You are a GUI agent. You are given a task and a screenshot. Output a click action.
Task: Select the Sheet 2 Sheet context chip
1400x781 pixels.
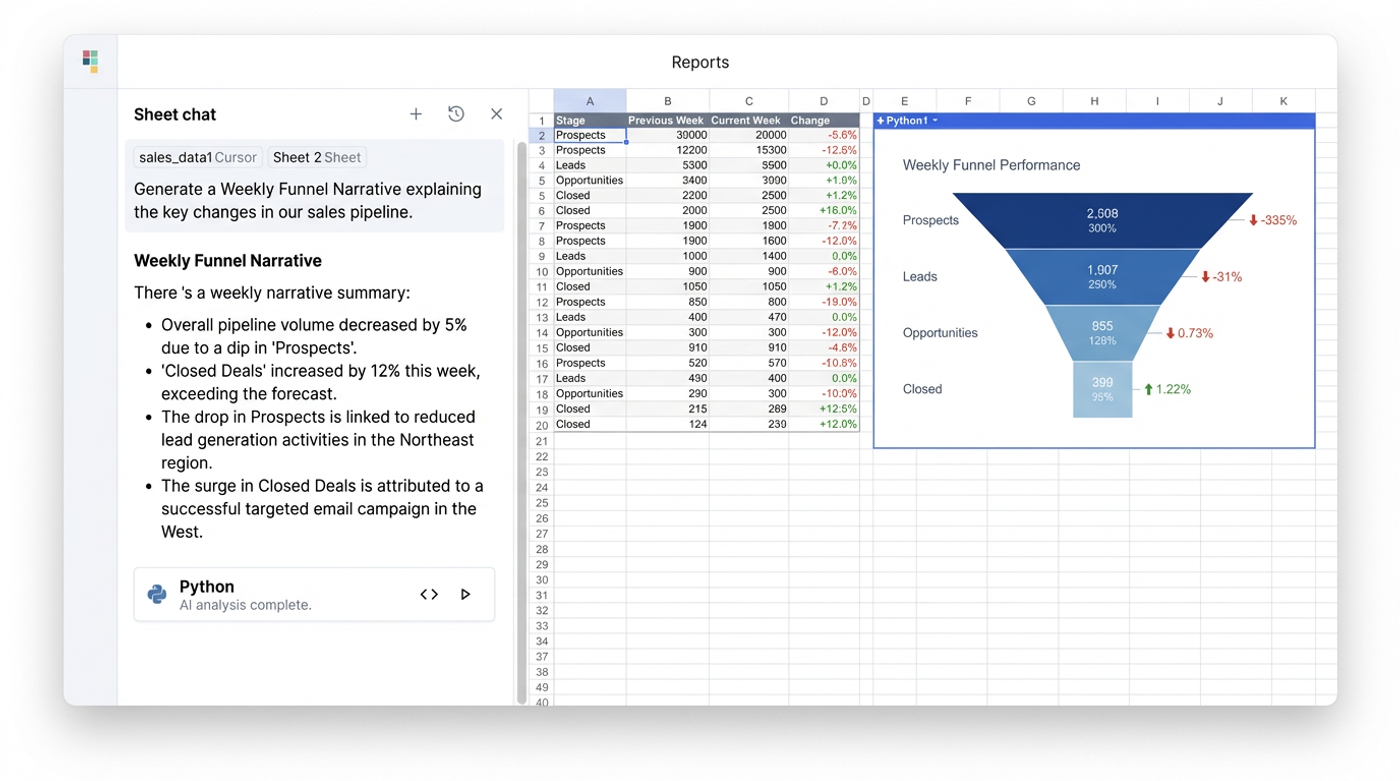[x=317, y=157]
